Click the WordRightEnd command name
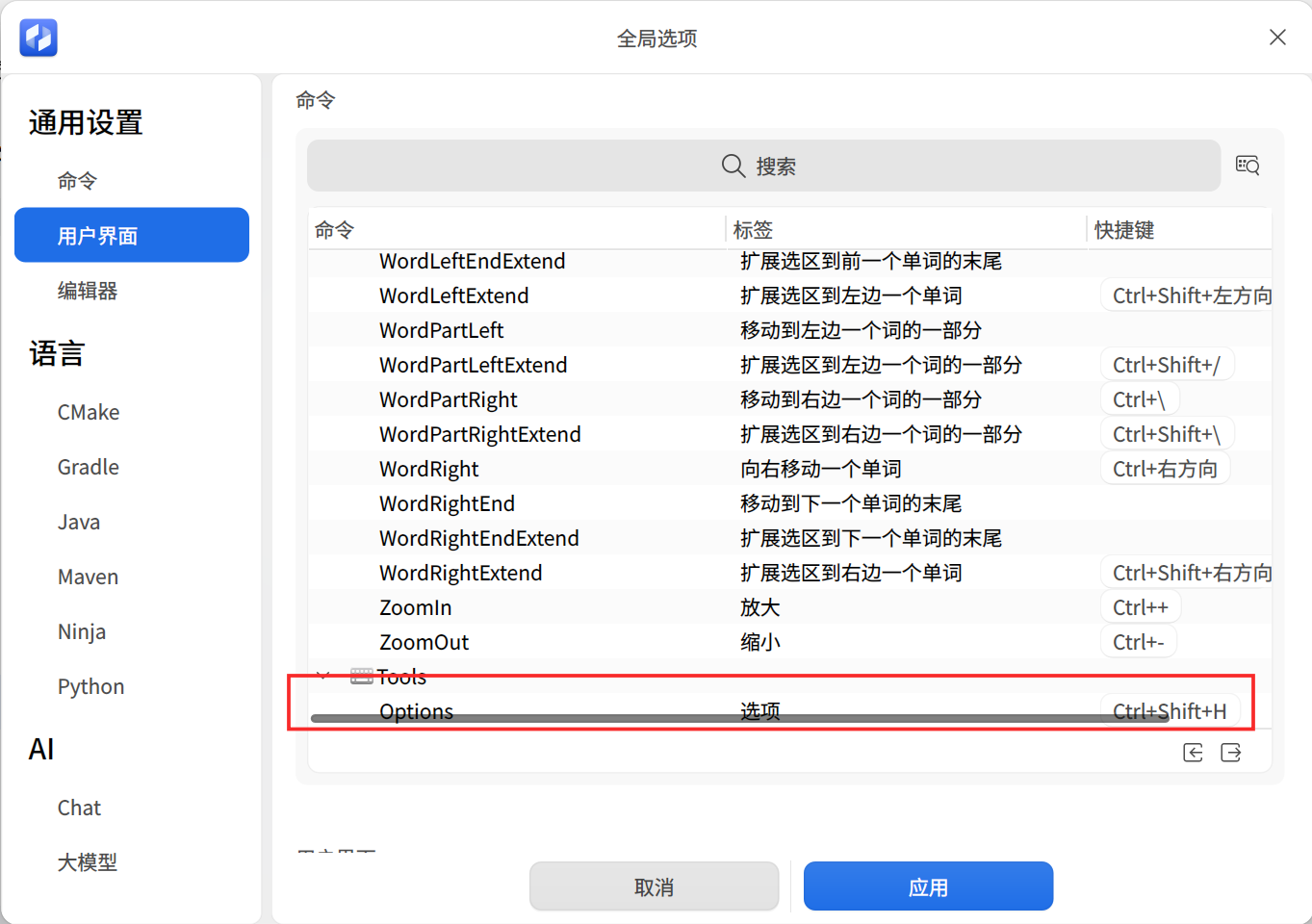 point(447,503)
